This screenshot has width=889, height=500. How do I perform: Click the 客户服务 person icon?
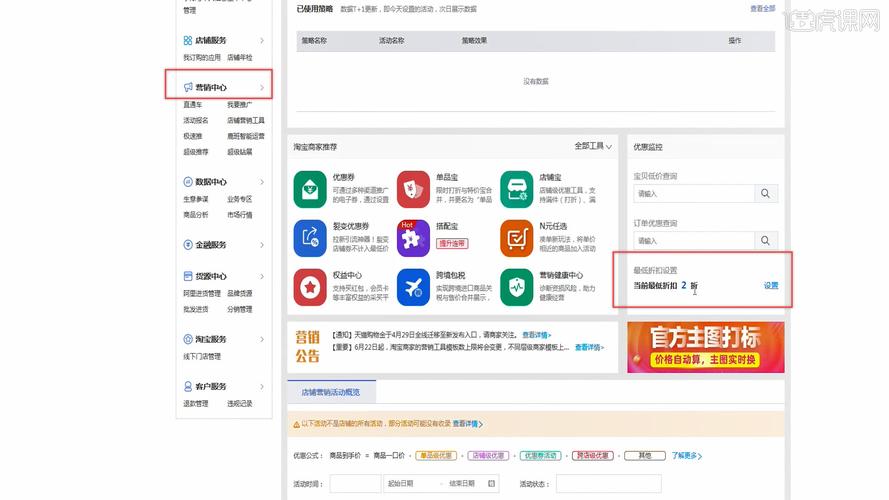point(188,386)
